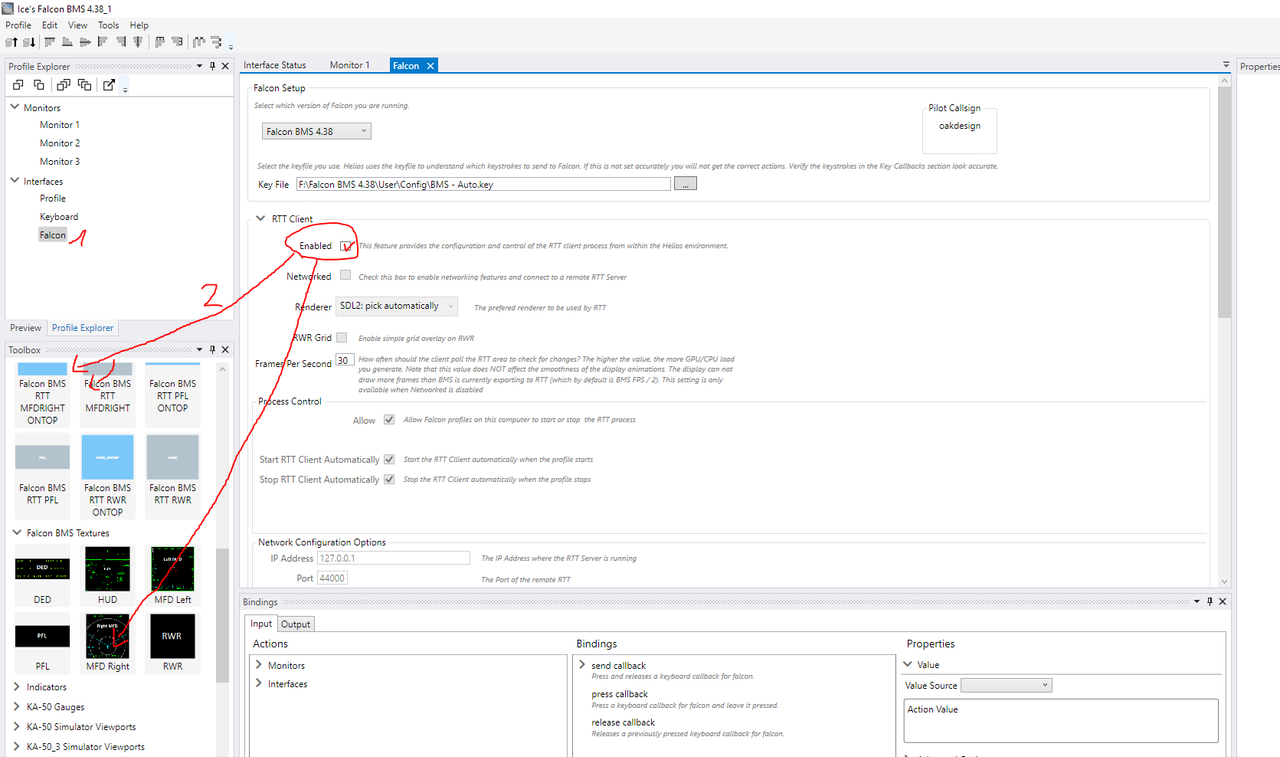Switch to the Interface Status tab
1280x757 pixels.
[275, 65]
